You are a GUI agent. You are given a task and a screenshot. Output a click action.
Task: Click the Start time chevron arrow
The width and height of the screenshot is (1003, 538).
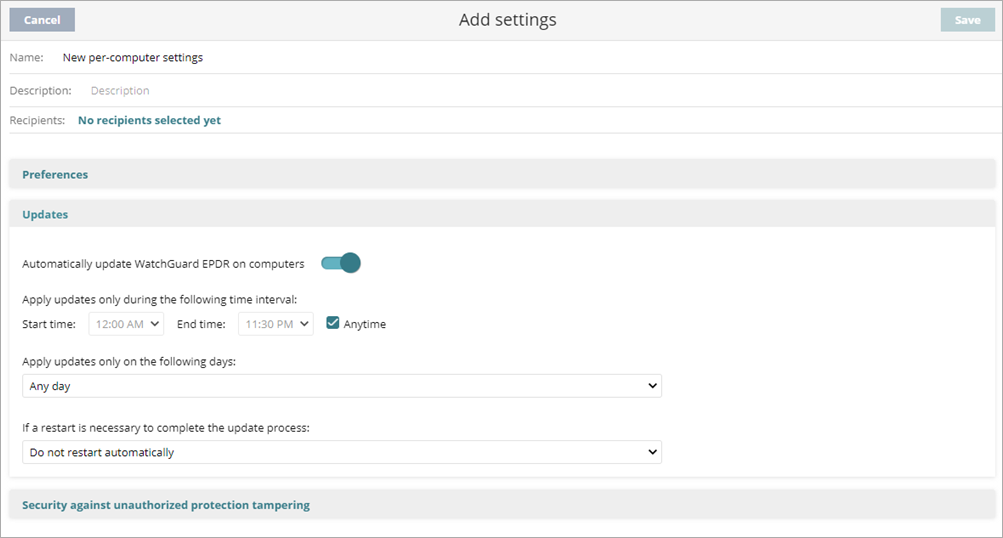point(155,324)
